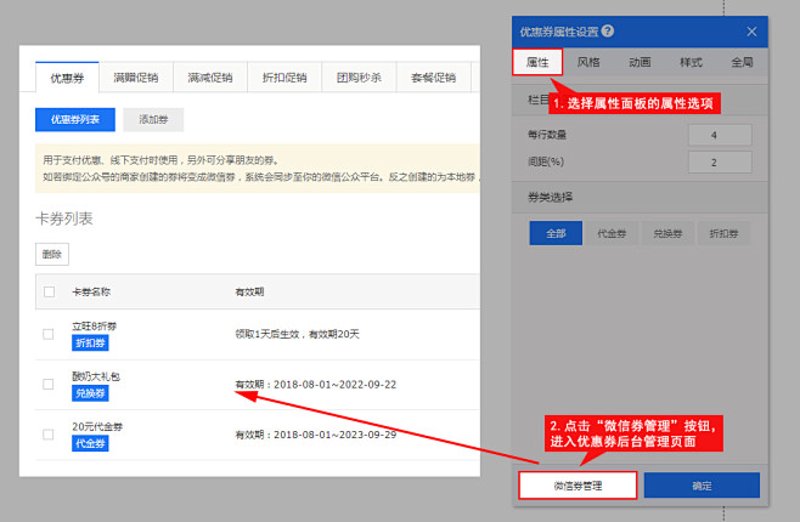Click the 卡券列表 heading
The width and height of the screenshot is (800, 522).
coord(64,218)
